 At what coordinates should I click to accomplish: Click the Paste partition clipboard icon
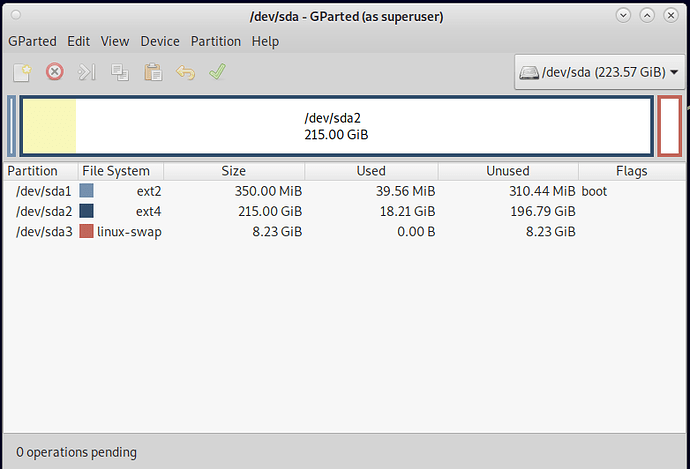click(x=153, y=72)
